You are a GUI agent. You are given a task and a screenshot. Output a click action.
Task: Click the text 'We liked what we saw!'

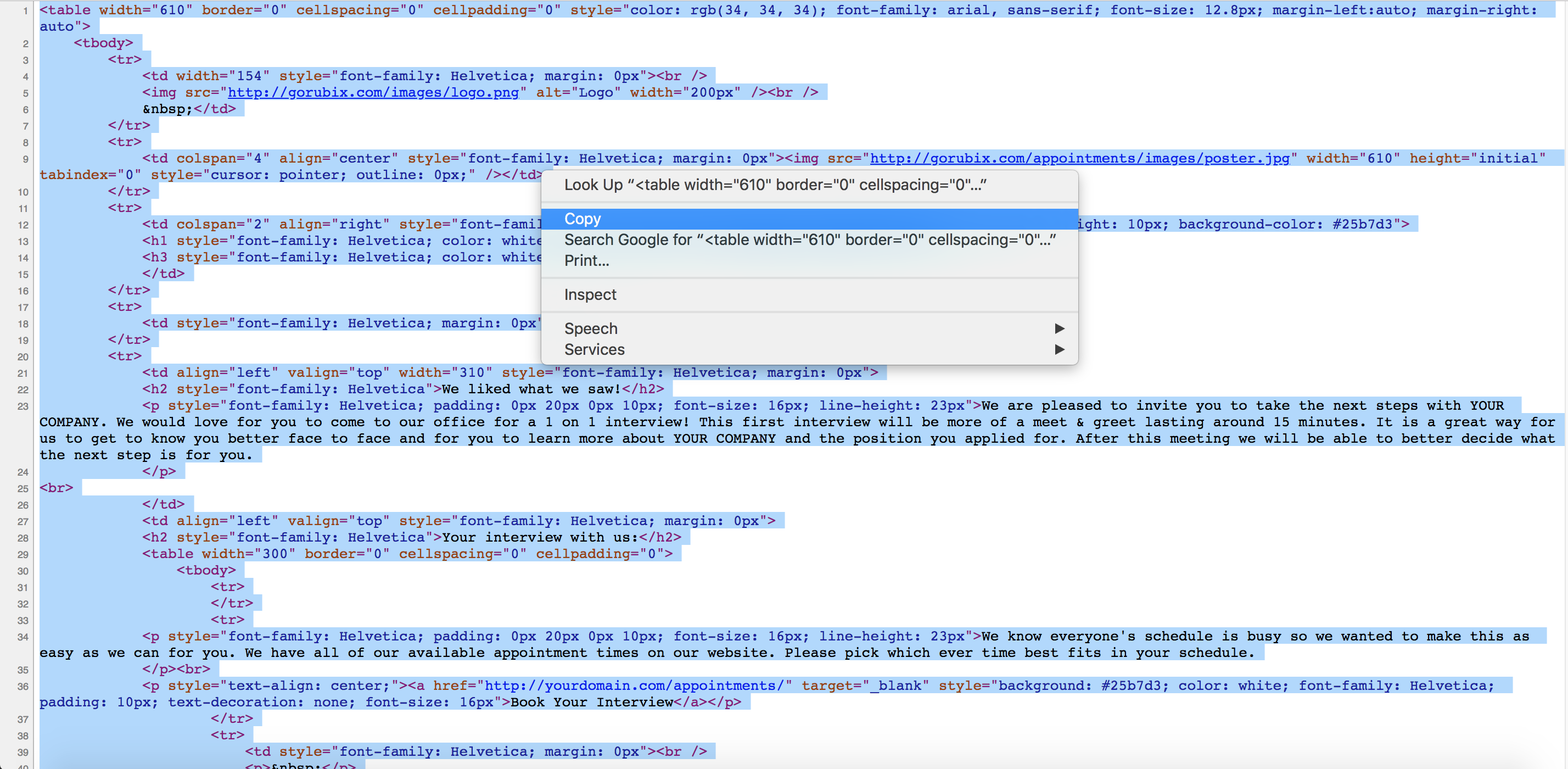coord(531,389)
